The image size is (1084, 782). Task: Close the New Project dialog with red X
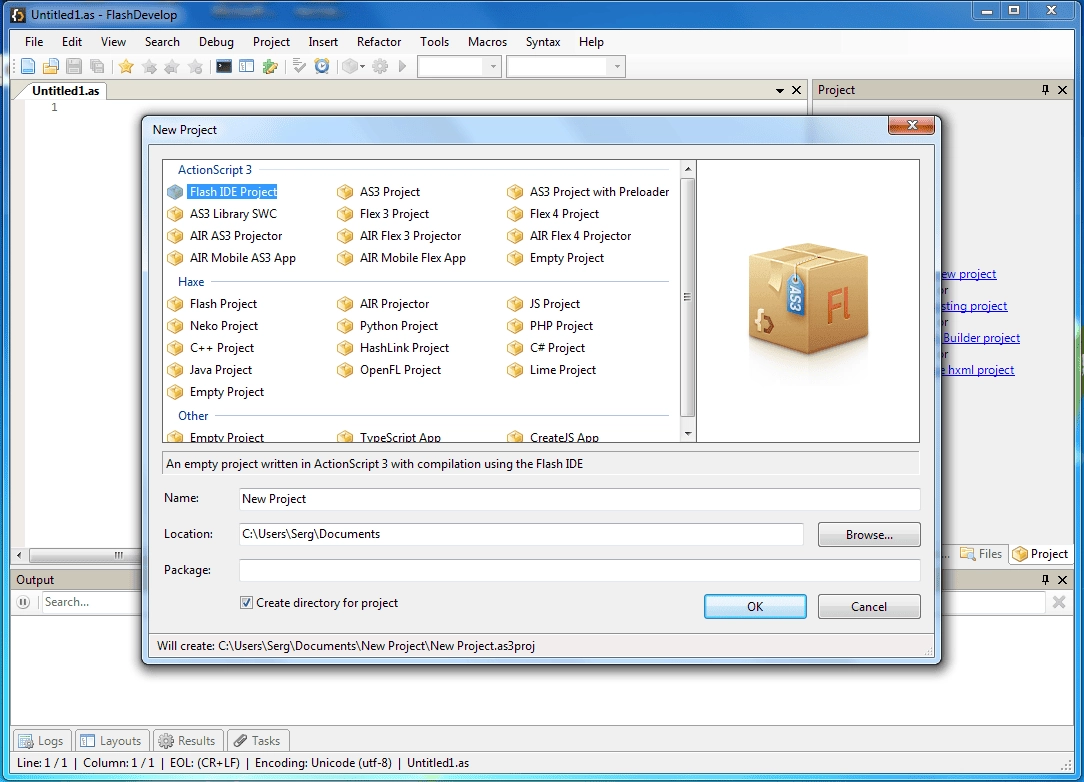pyautogui.click(x=911, y=125)
